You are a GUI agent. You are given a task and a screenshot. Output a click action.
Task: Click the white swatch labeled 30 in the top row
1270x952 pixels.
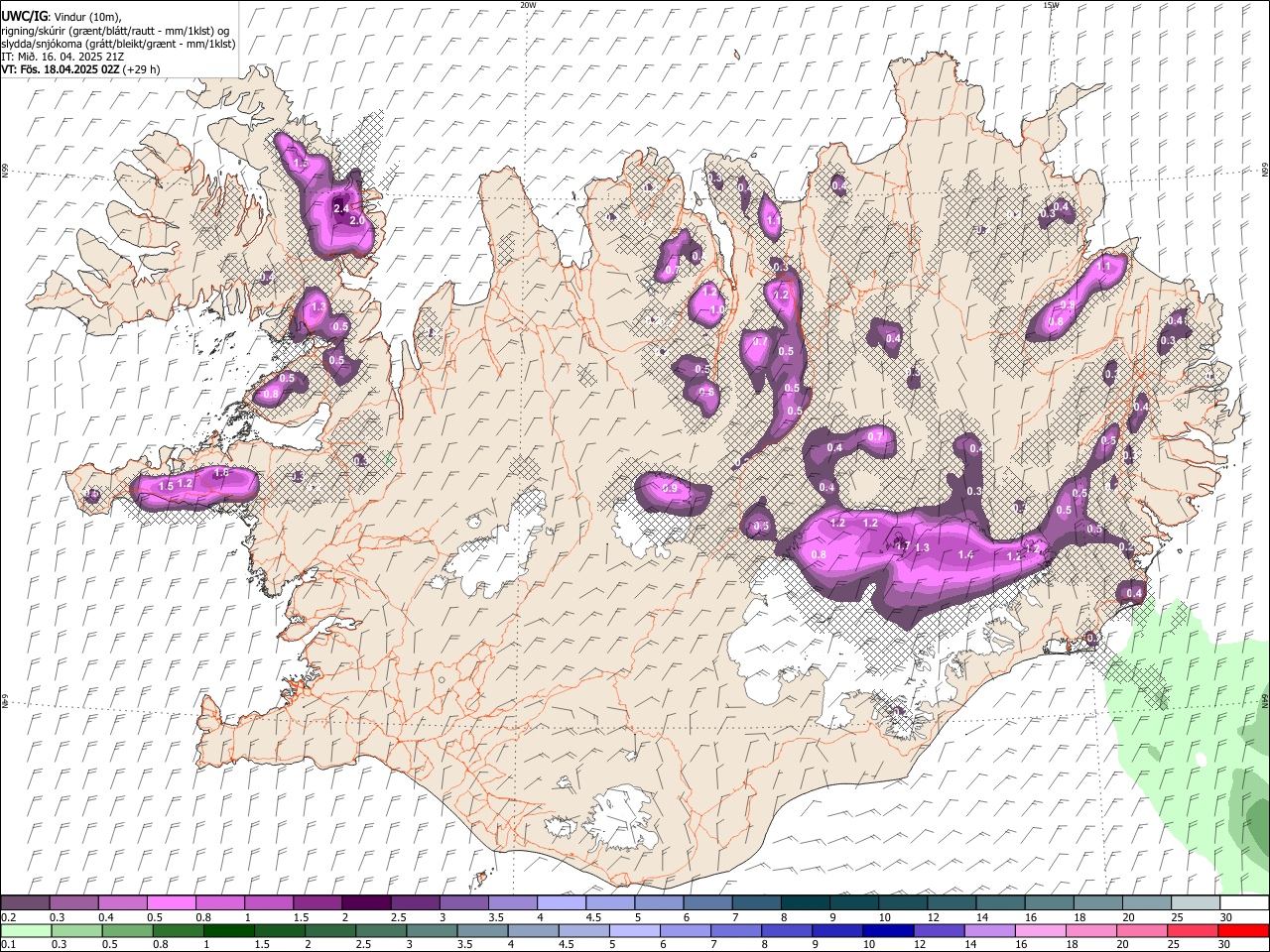(1243, 903)
